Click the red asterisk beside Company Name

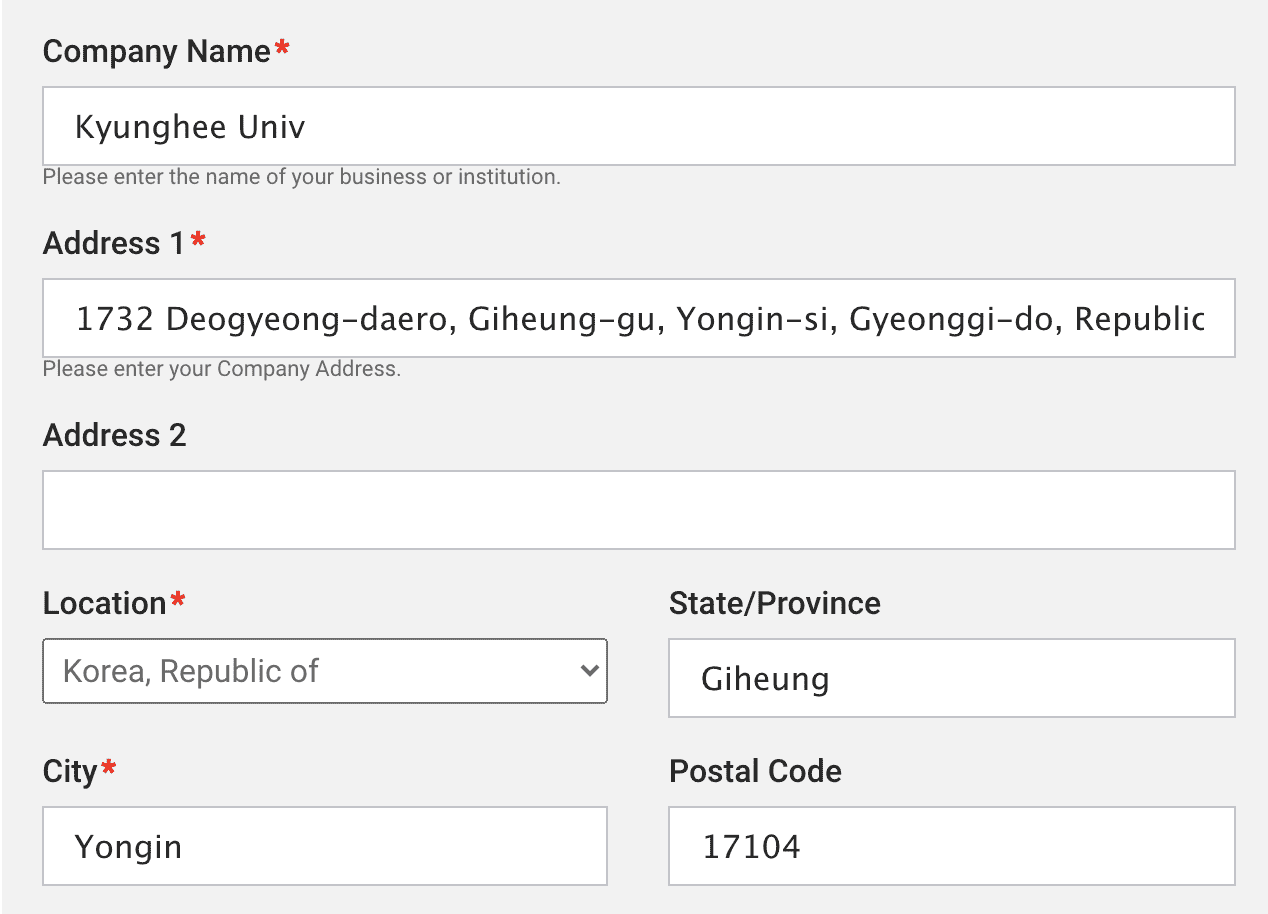(282, 50)
